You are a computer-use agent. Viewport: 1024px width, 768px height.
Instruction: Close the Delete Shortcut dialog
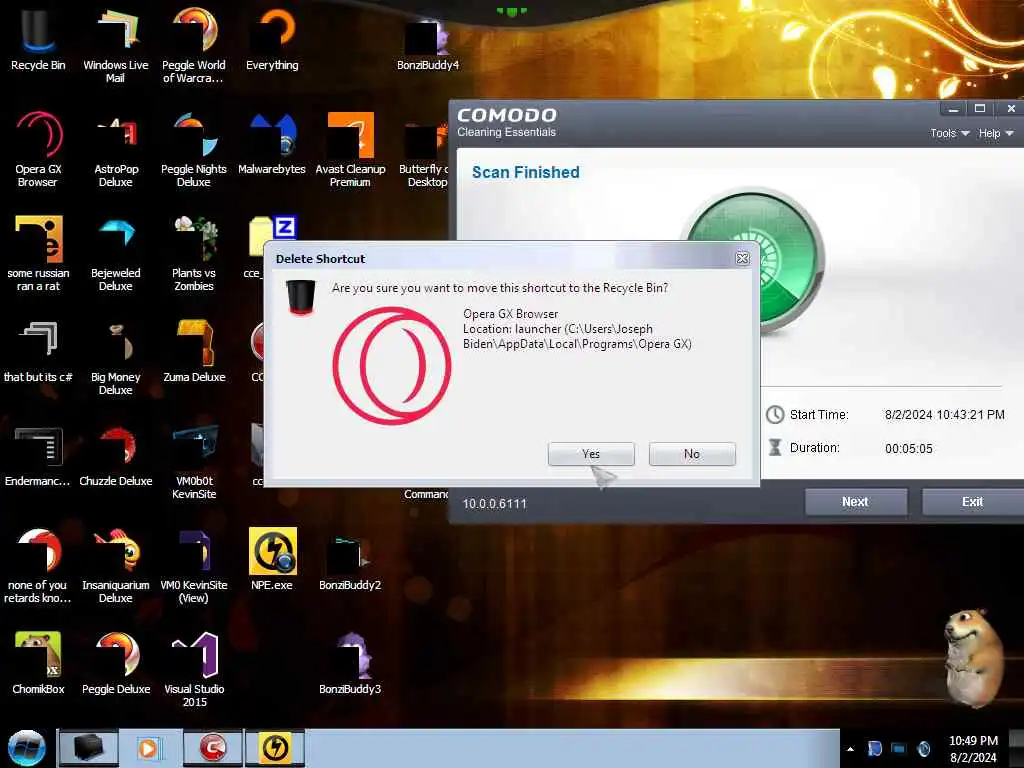(x=742, y=259)
